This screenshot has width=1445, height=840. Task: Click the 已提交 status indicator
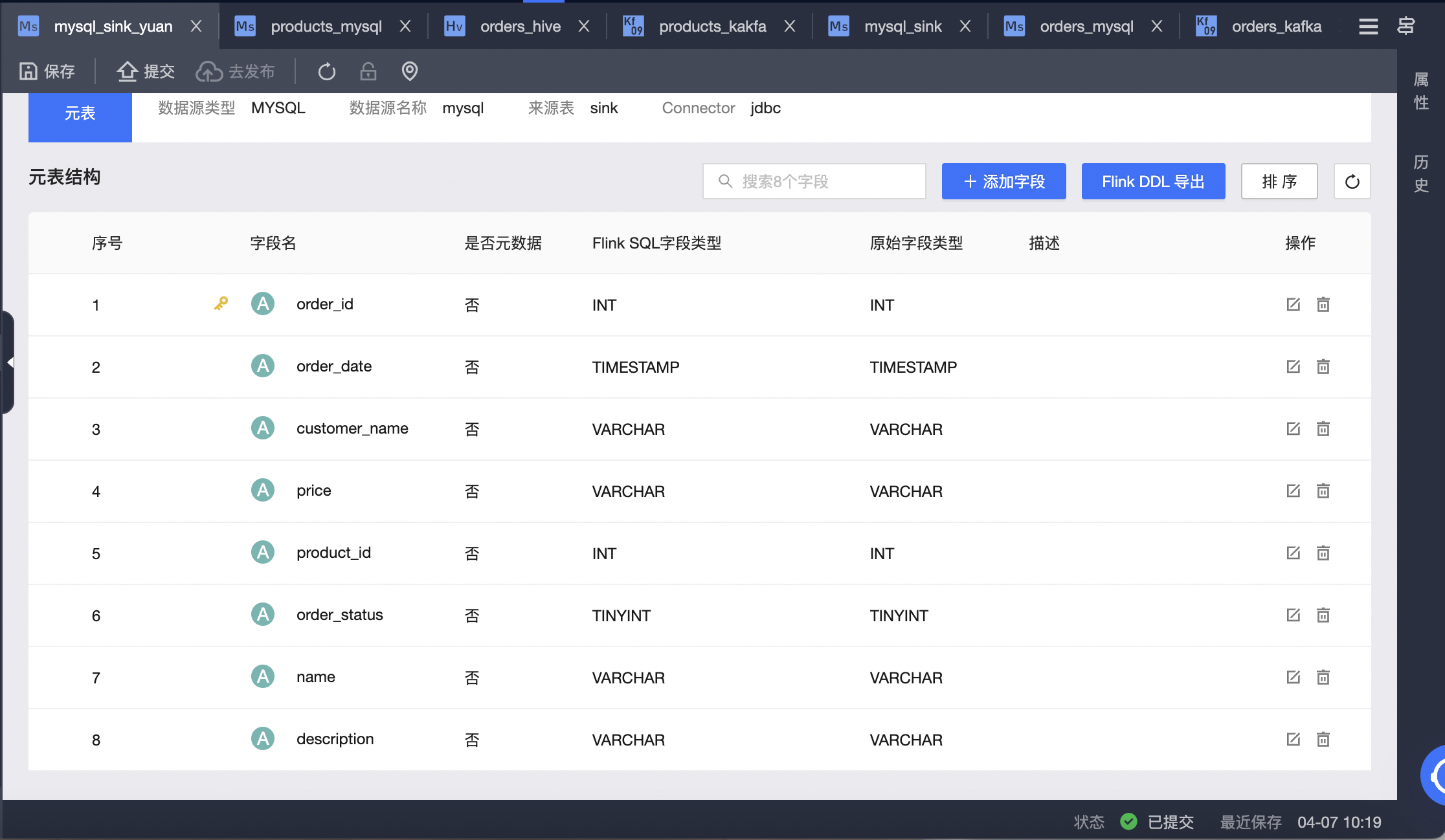pos(1157,822)
